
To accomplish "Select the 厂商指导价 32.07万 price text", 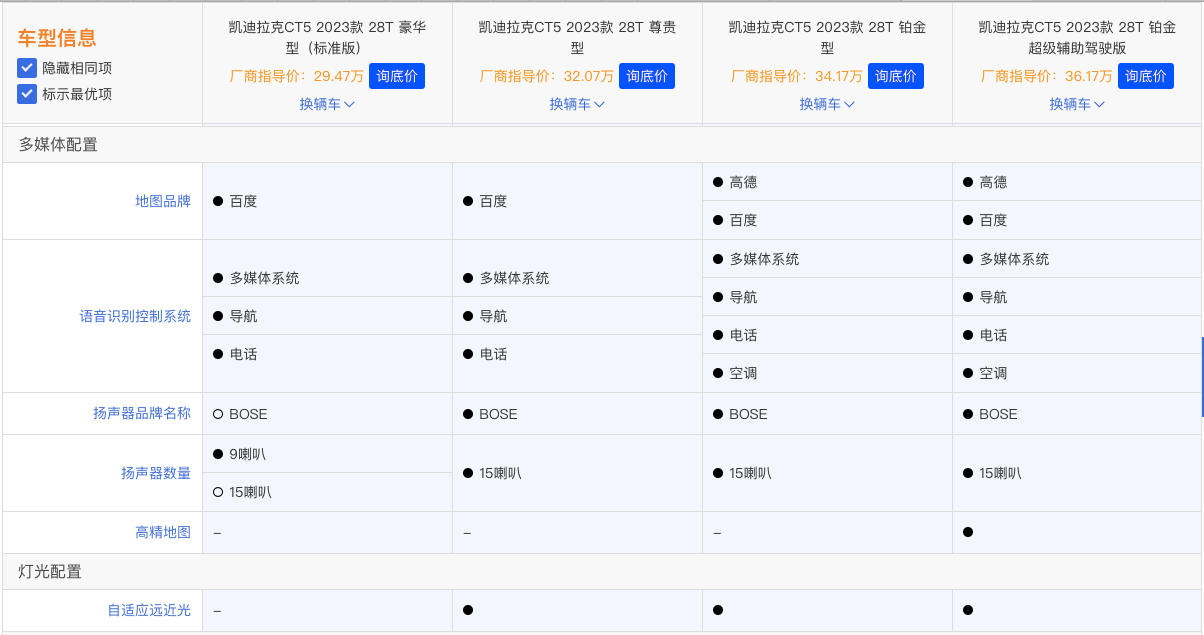I will pos(547,76).
